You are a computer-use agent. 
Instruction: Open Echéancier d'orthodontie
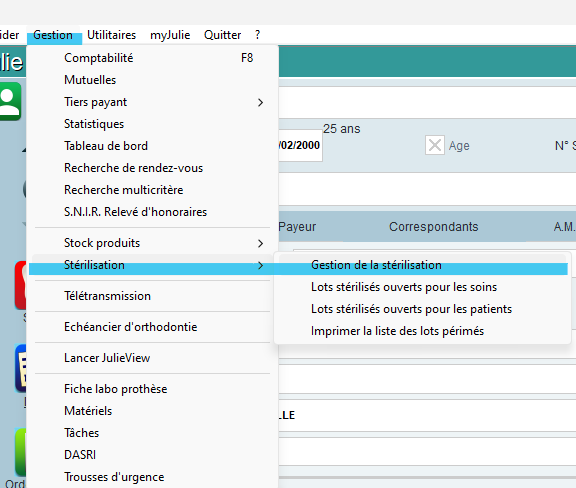(153, 327)
